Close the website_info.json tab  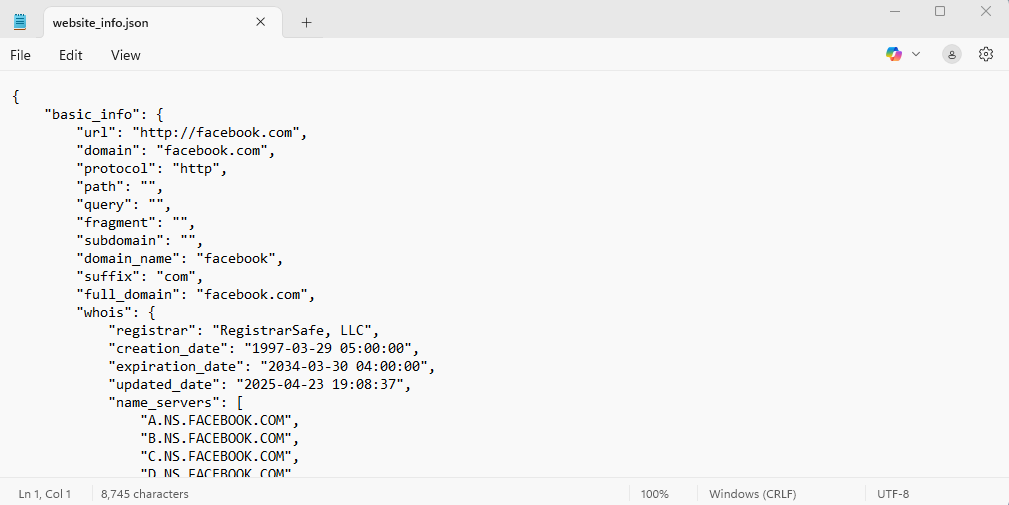[261, 22]
